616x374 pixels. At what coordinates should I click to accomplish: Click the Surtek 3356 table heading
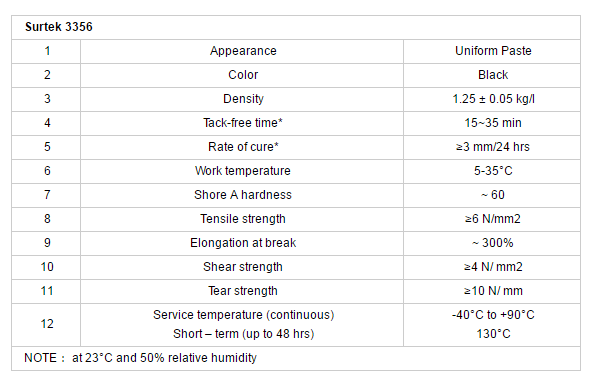(59, 27)
